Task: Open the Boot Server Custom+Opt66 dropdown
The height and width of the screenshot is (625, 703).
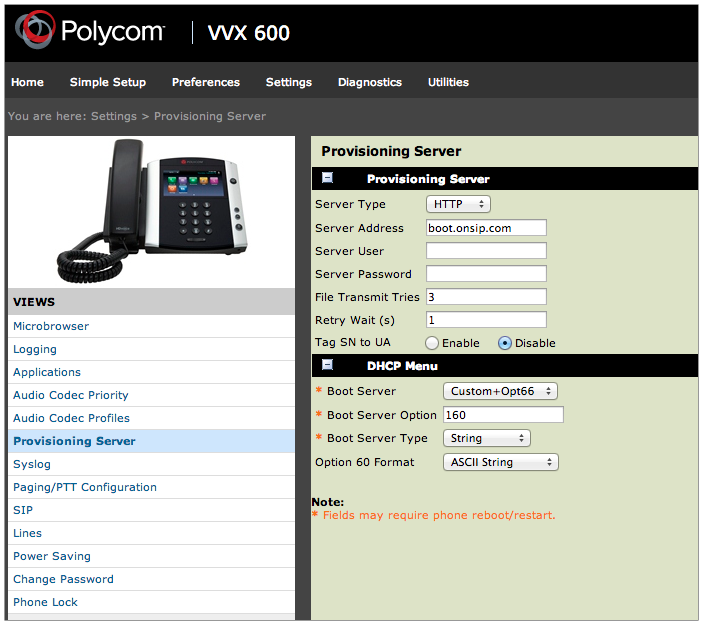Action: pyautogui.click(x=500, y=391)
